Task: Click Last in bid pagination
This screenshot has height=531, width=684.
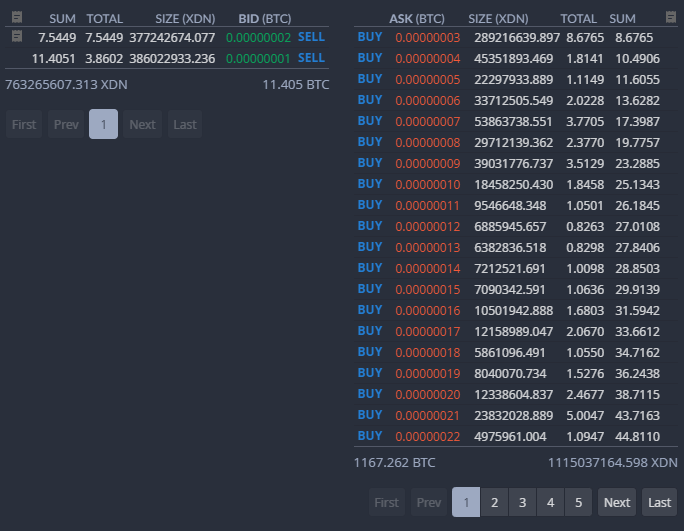Action: pos(185,124)
